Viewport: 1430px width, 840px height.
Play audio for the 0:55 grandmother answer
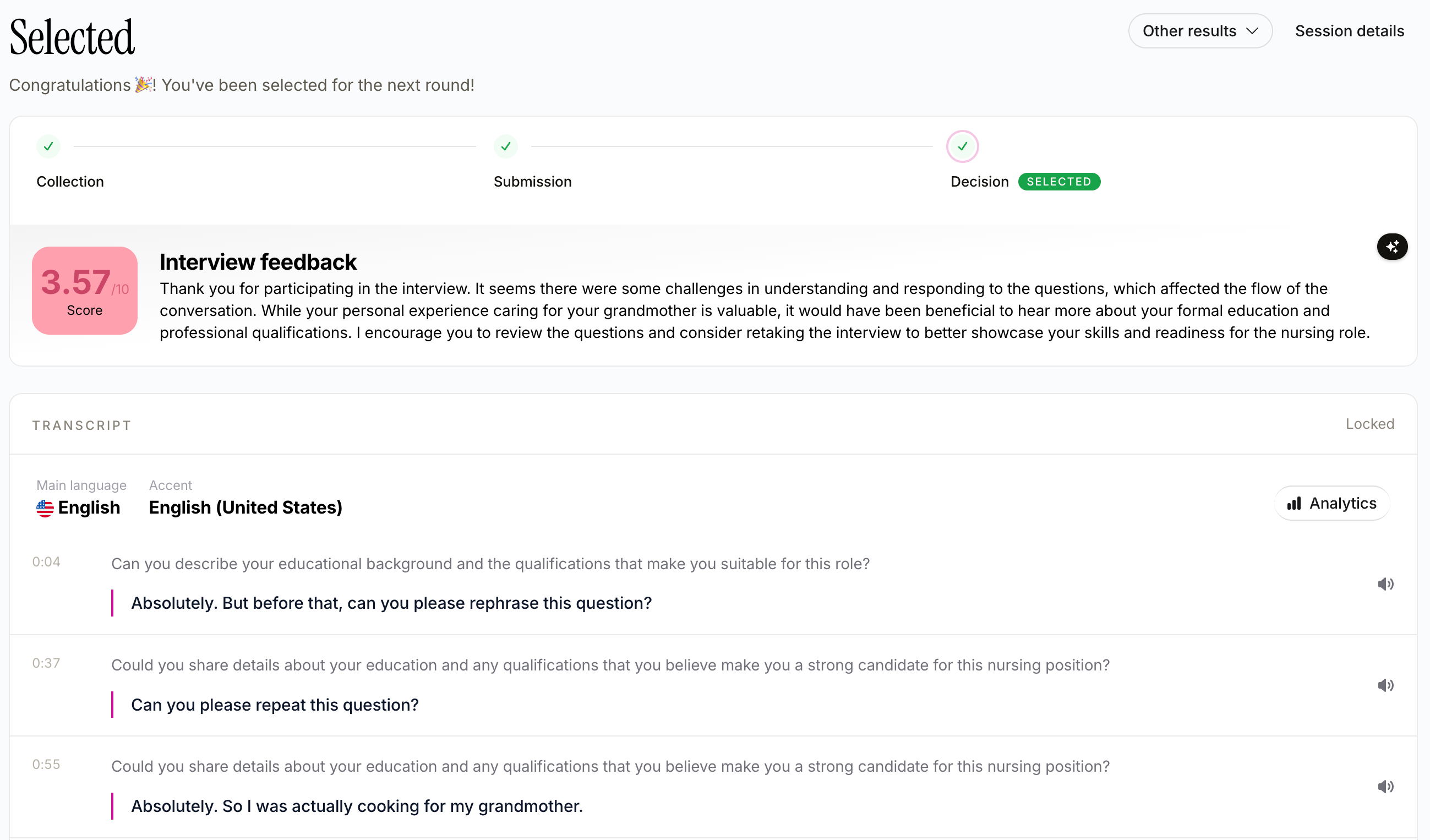(x=1385, y=786)
